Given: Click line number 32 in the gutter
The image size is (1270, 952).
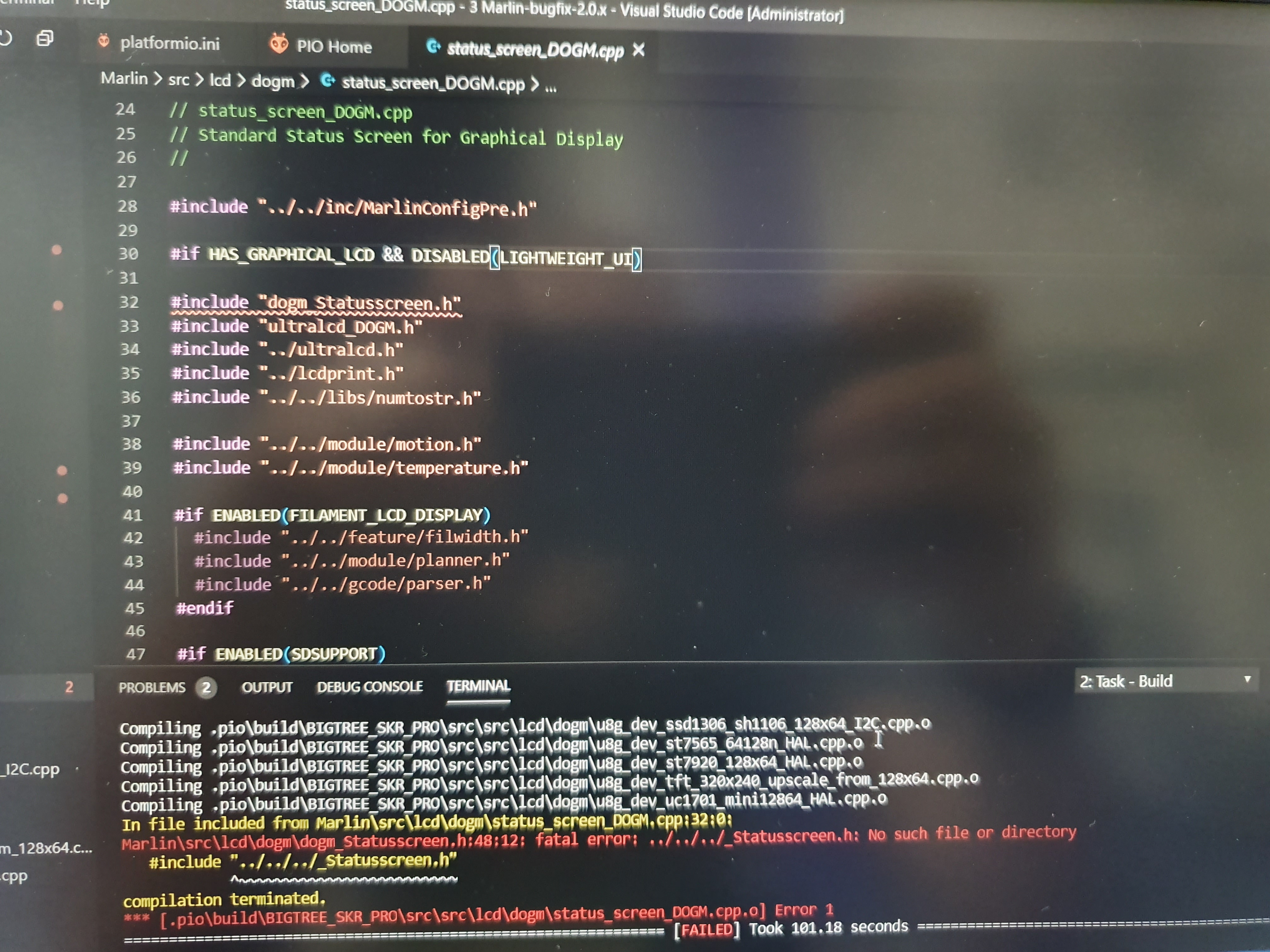Looking at the screenshot, I should click(x=129, y=302).
